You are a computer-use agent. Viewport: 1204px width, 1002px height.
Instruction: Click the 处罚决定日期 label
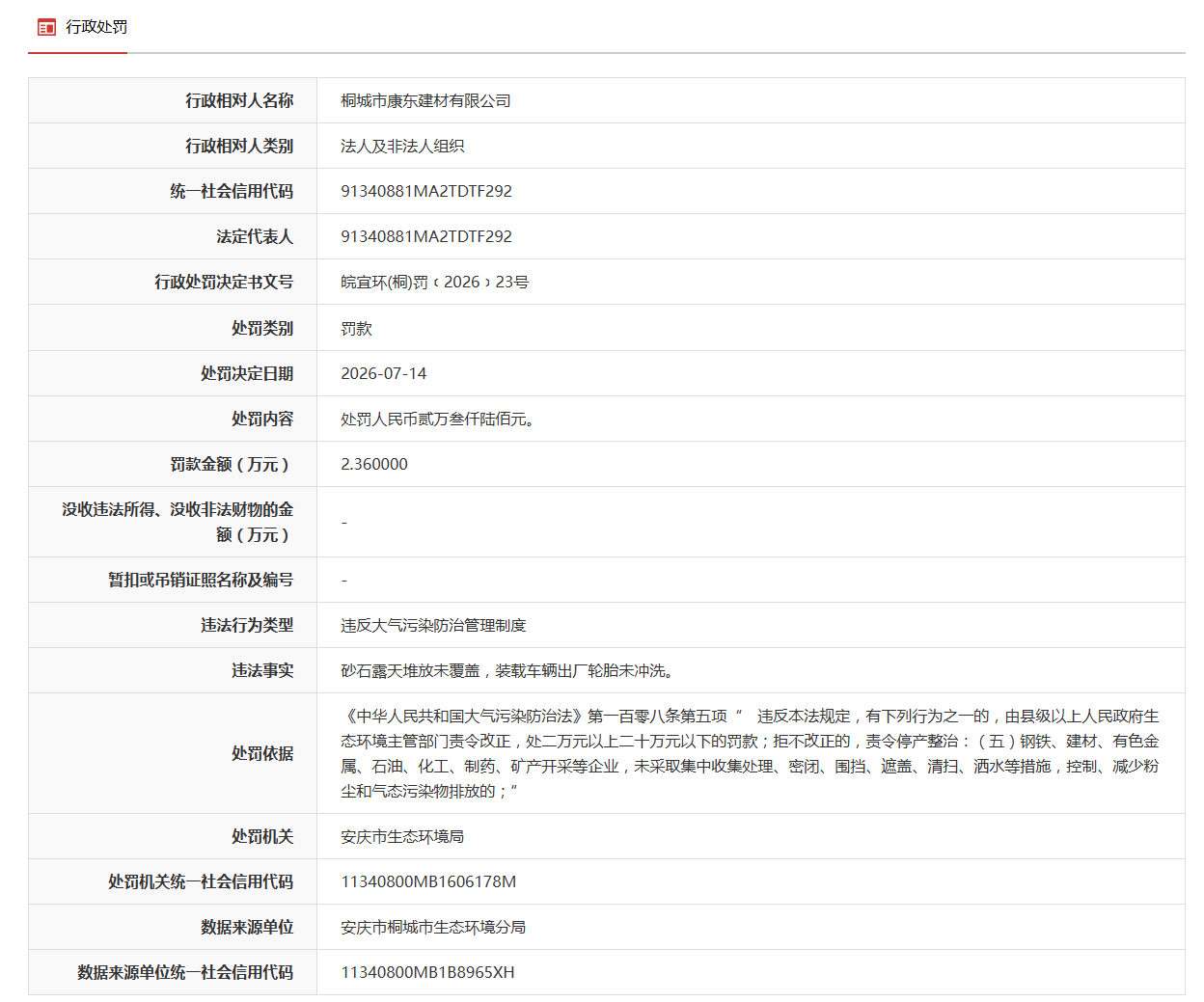[247, 373]
